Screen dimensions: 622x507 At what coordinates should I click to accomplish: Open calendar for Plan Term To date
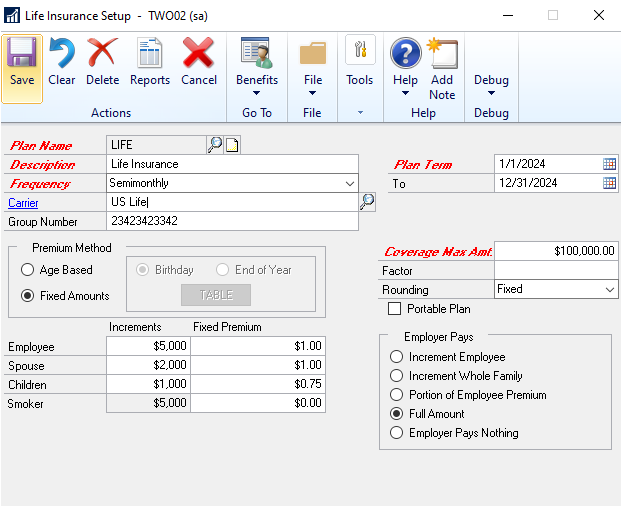coord(609,183)
